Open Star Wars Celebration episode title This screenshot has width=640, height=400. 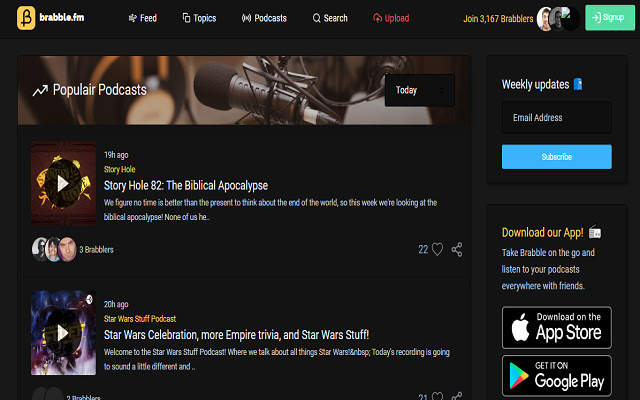pos(236,335)
